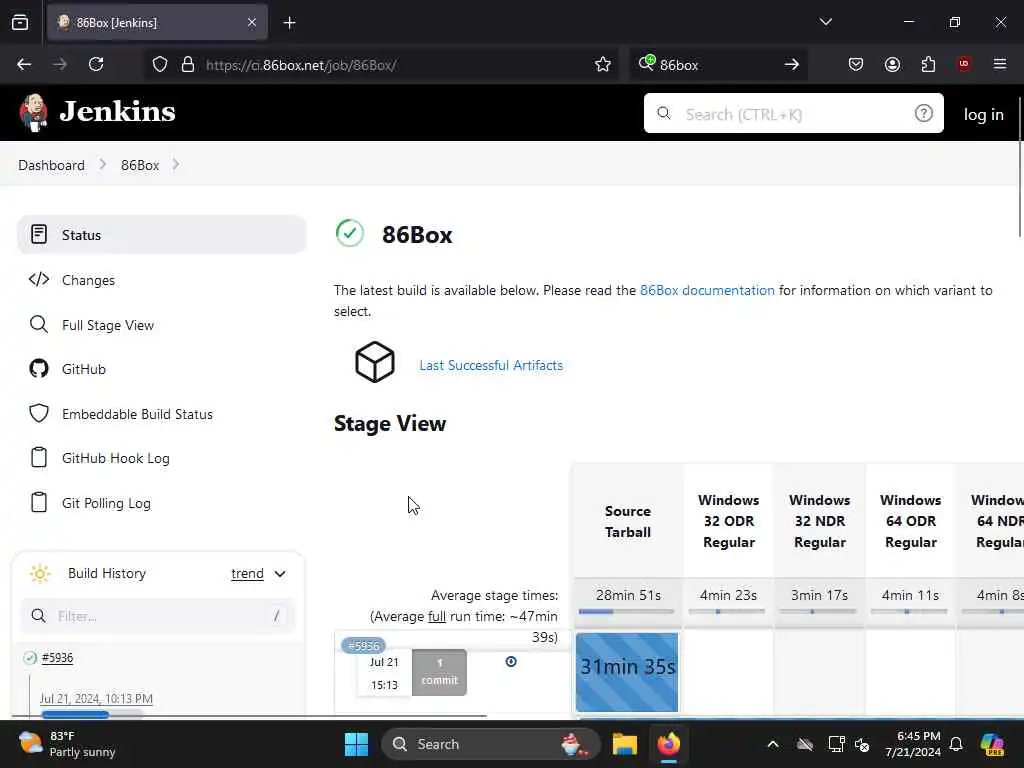Image resolution: width=1024 pixels, height=768 pixels.
Task: Click the tracking protection shield icon
Action: click(160, 64)
